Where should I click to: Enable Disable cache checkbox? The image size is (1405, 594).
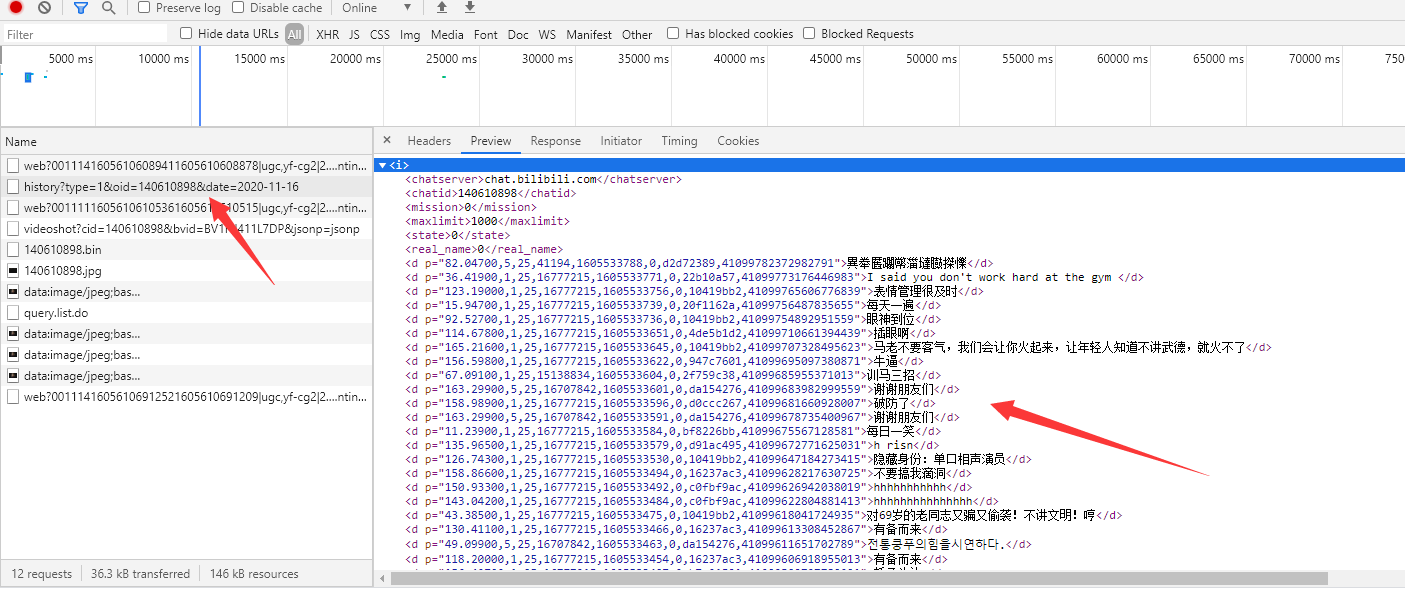(238, 7)
